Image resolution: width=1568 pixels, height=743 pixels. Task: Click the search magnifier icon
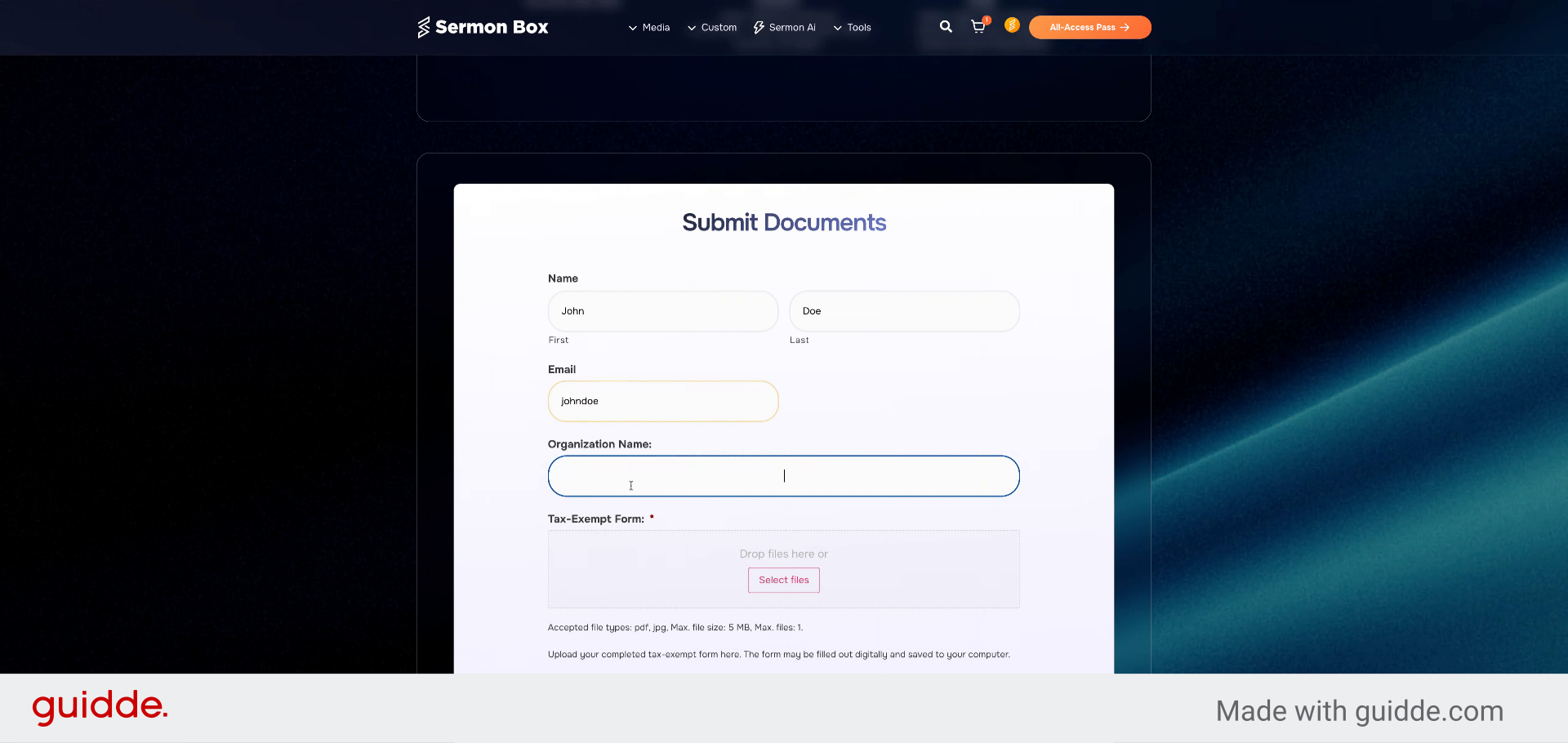[x=946, y=27]
